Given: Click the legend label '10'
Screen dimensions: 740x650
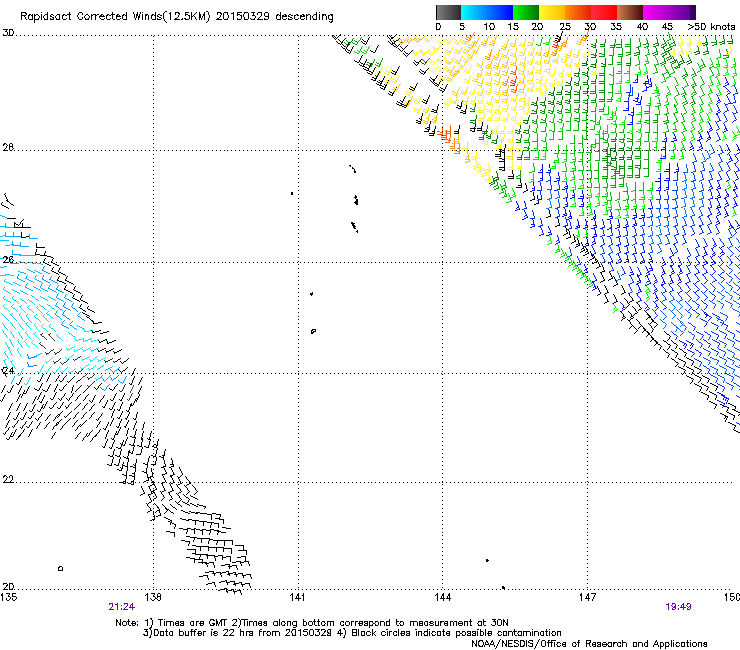Looking at the screenshot, I should (x=489, y=27).
